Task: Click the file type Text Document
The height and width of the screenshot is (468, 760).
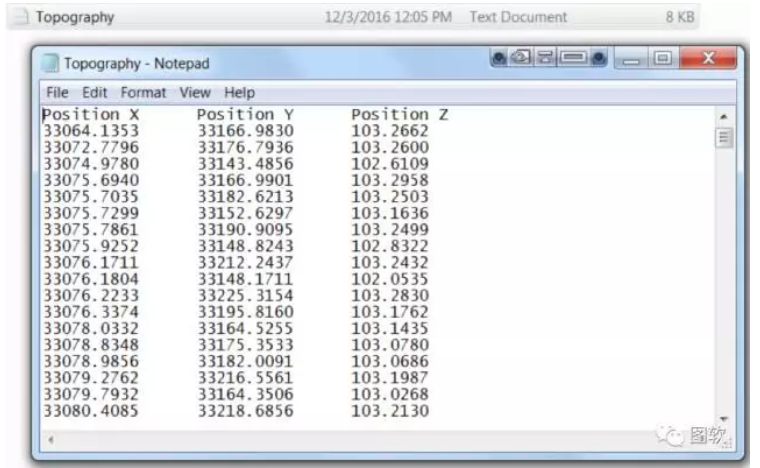Action: [x=518, y=17]
